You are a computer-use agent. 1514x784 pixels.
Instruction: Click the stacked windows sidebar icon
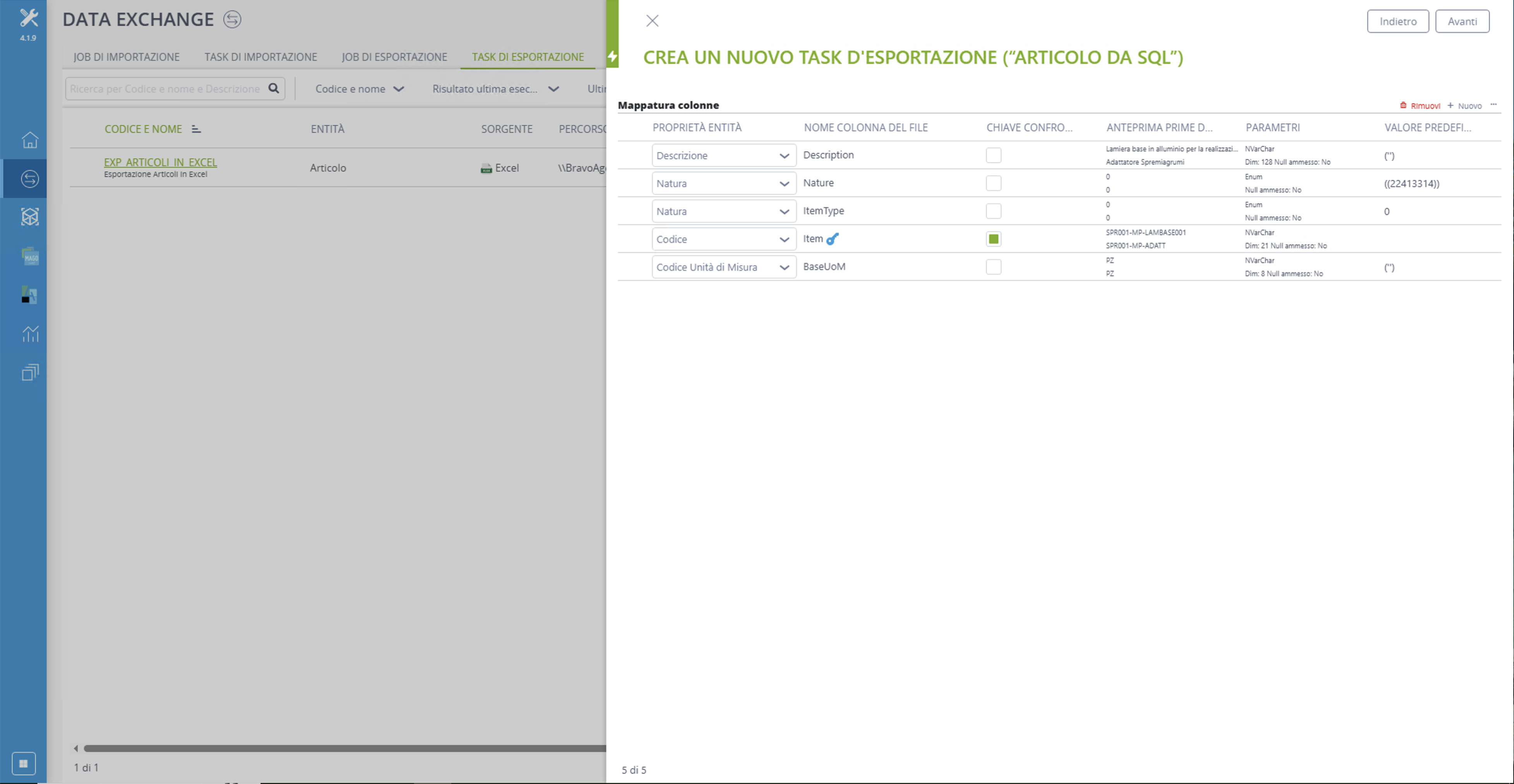[29, 372]
